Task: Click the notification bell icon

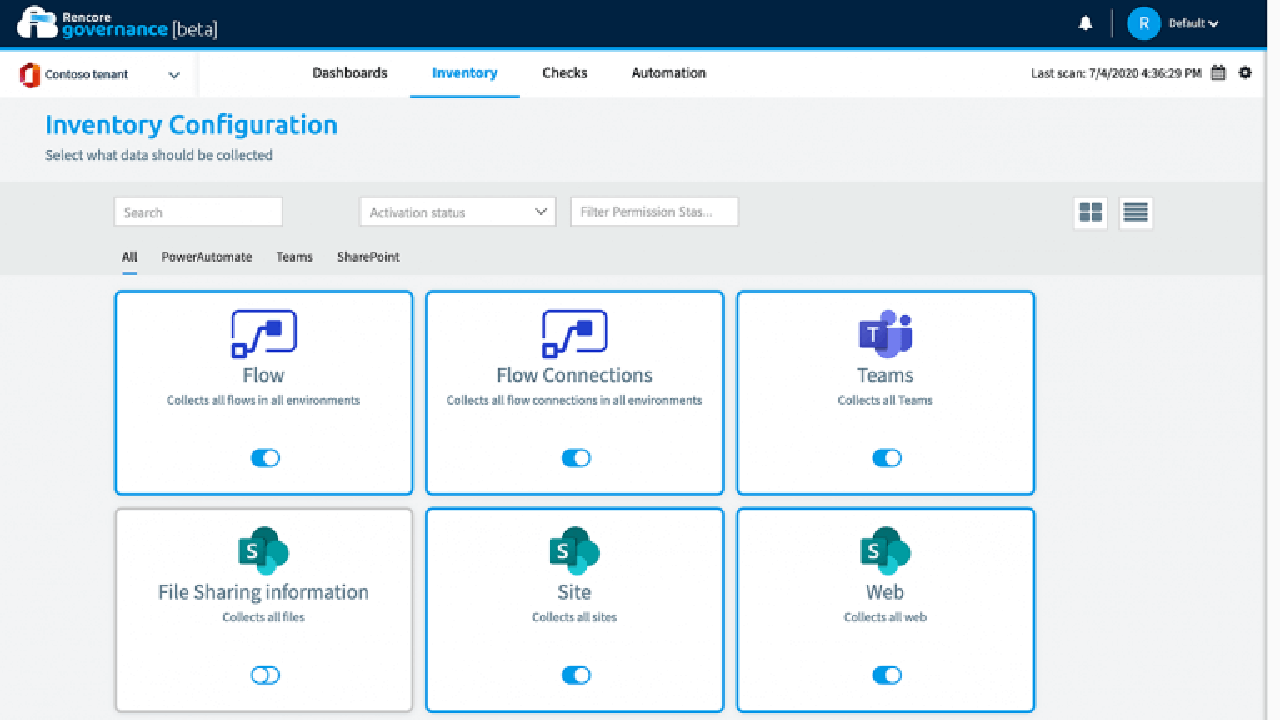Action: click(1085, 24)
